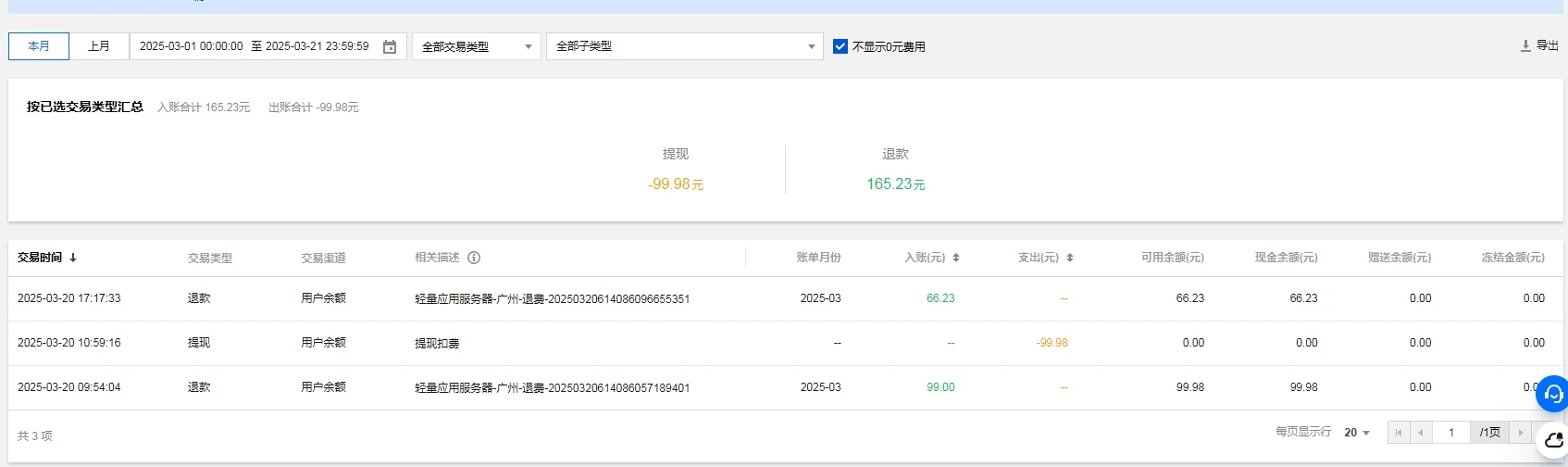1568x467 pixels.
Task: Click the info icon beside 相关描述
Action: click(474, 258)
